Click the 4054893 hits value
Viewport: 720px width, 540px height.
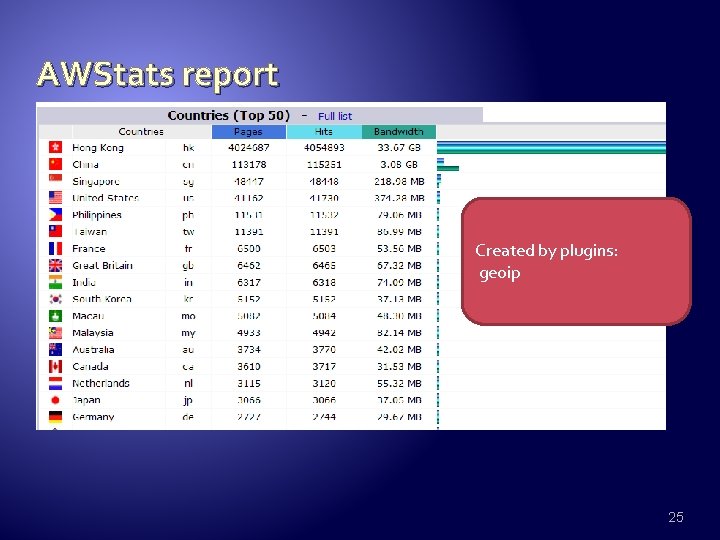[324, 147]
